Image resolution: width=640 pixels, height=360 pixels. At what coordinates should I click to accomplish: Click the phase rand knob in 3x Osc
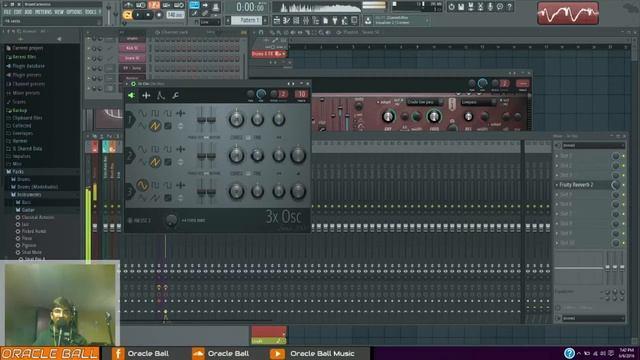click(171, 220)
